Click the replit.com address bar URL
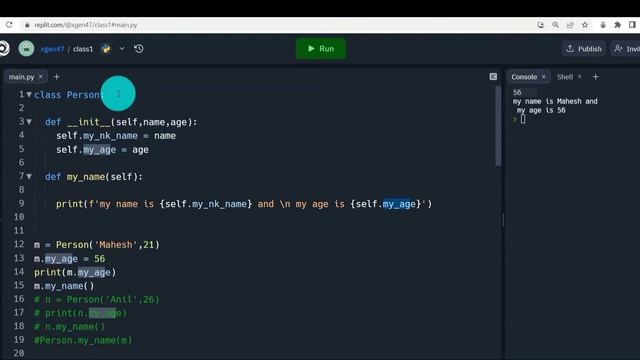 click(86, 25)
